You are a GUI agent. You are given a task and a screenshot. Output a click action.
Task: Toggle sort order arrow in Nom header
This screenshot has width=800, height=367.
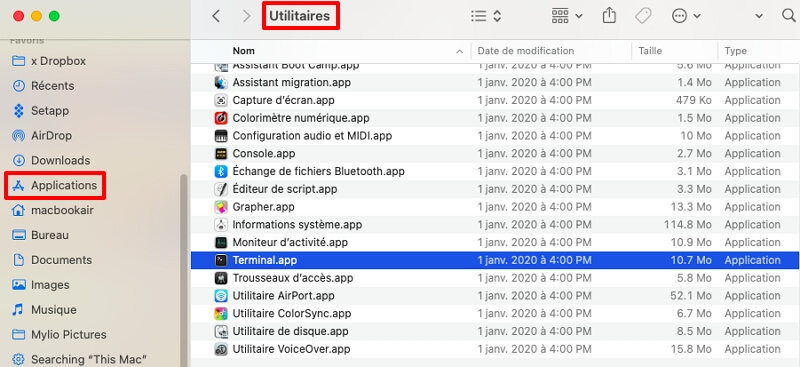pos(459,52)
